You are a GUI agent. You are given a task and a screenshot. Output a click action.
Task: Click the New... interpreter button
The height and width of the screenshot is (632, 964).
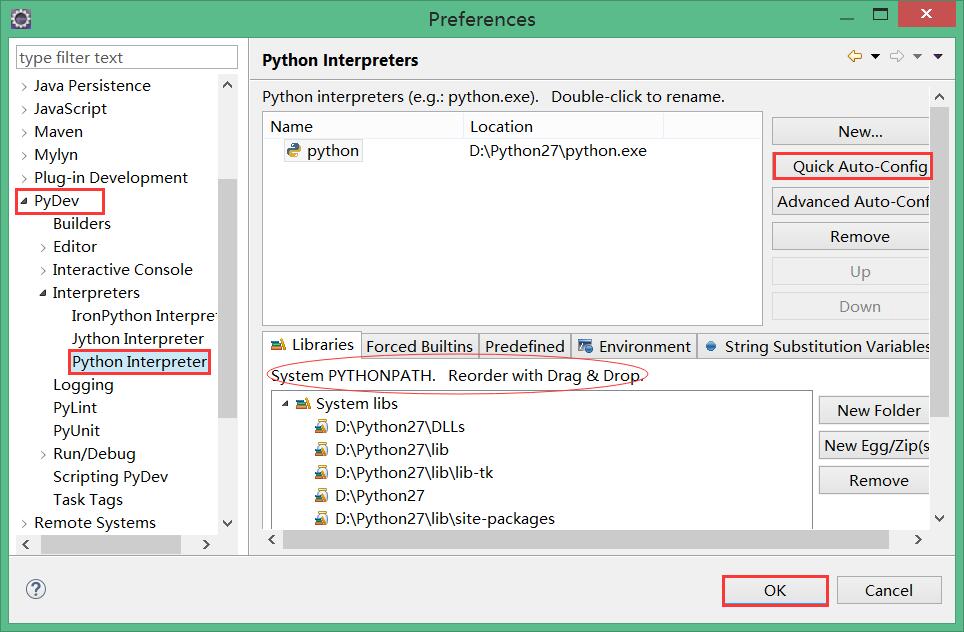tap(851, 132)
